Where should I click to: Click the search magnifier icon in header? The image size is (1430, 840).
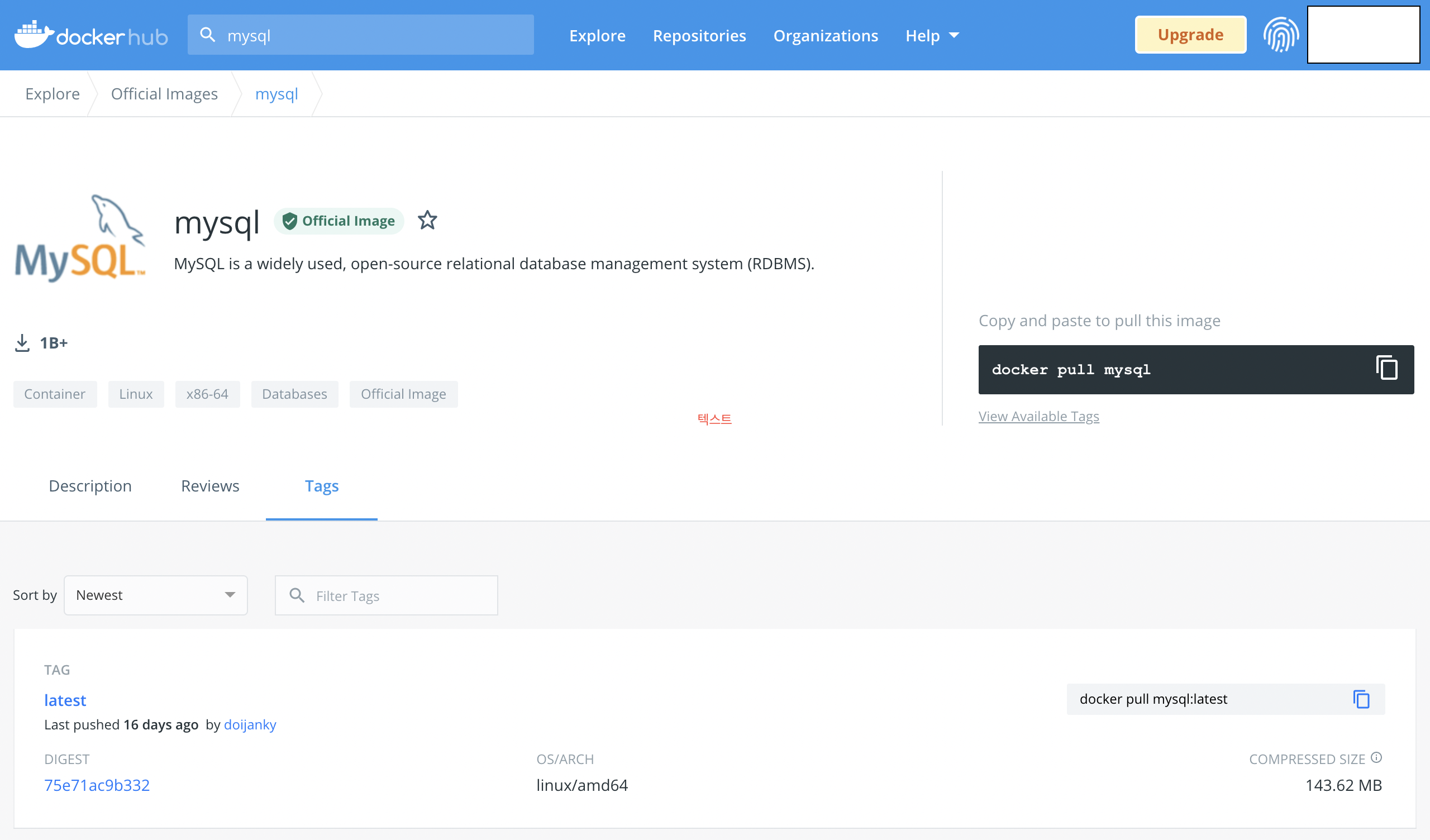208,35
